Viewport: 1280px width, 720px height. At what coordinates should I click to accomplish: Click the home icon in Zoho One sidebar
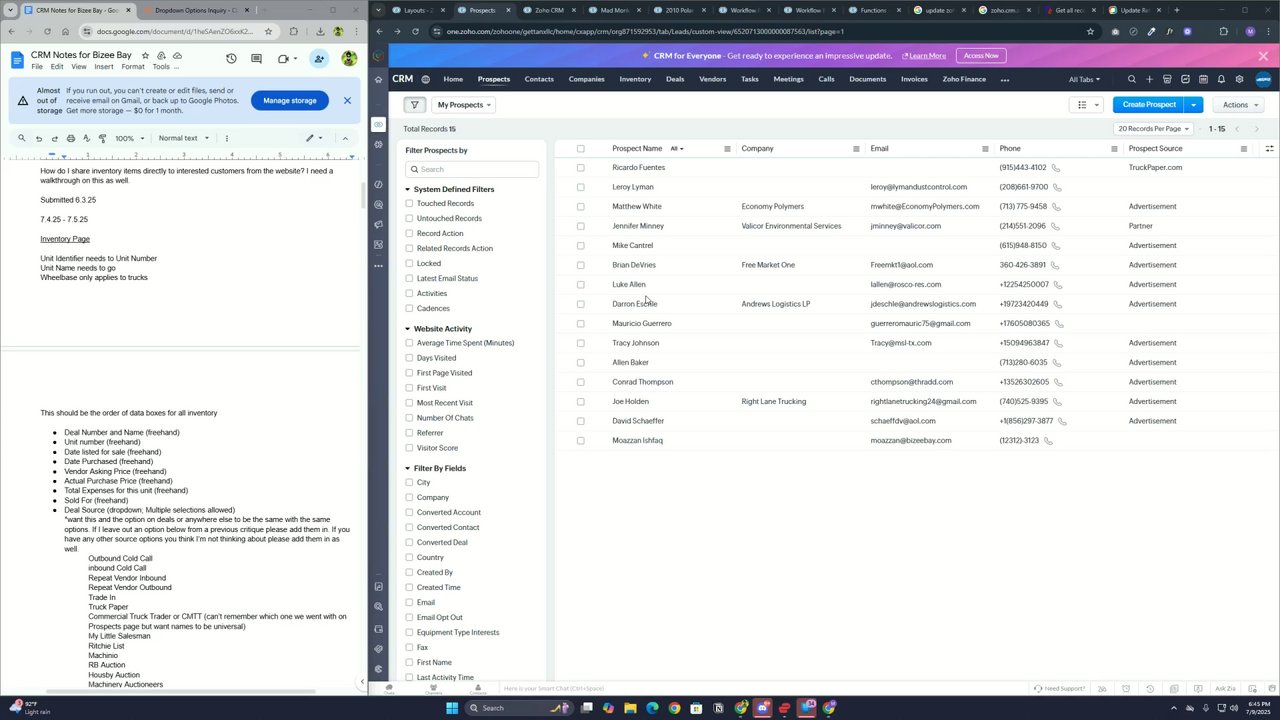pyautogui.click(x=378, y=79)
